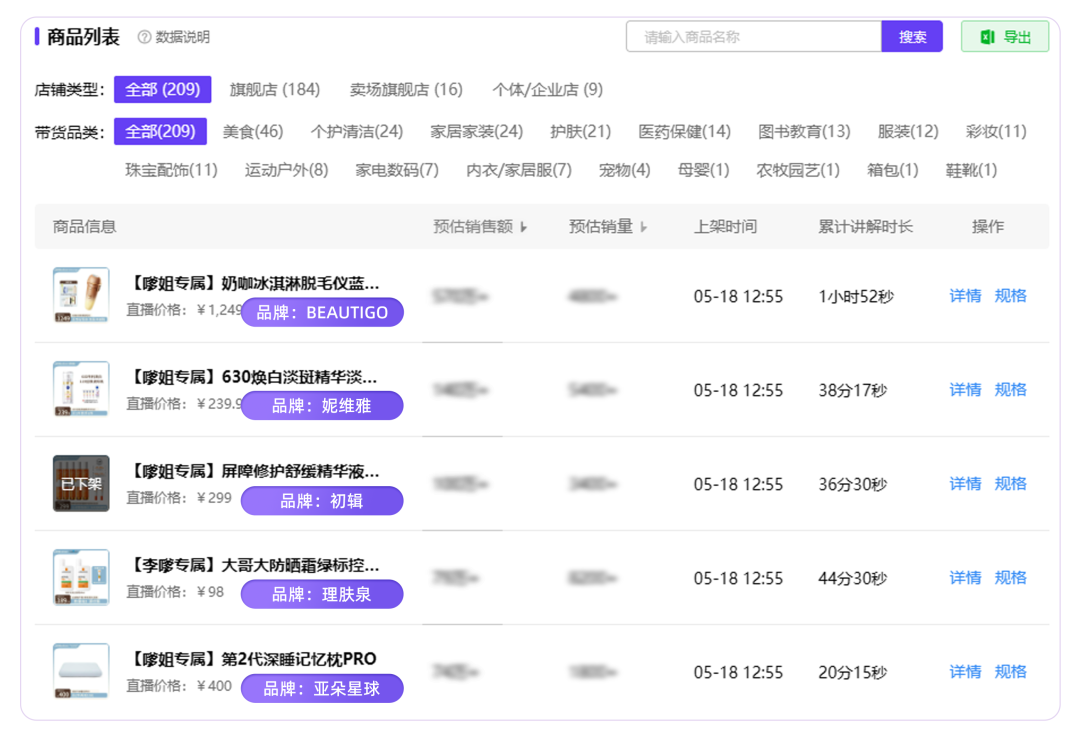1080x745 pixels.
Task: Open the 亚朵星球 pillow thumbnail
Action: coord(81,671)
